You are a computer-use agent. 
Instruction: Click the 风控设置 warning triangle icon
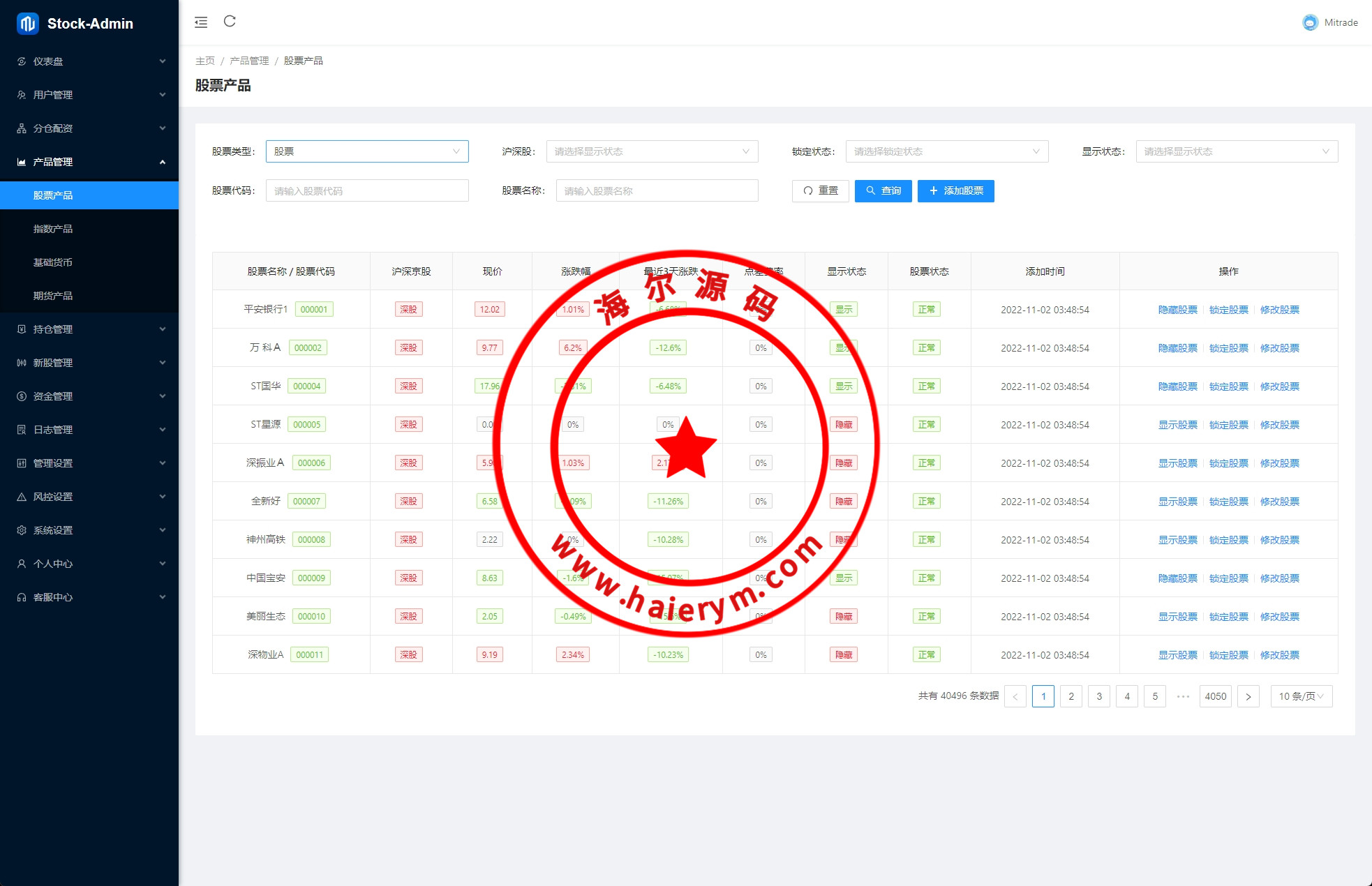pos(22,497)
